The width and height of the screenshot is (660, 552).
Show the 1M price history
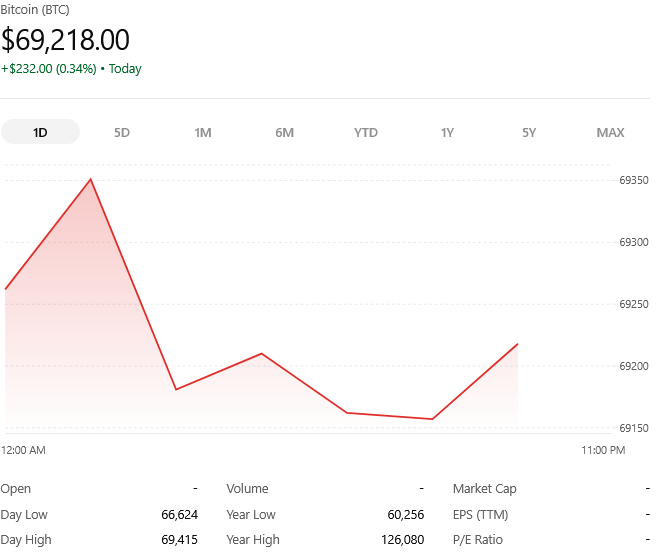tap(203, 132)
